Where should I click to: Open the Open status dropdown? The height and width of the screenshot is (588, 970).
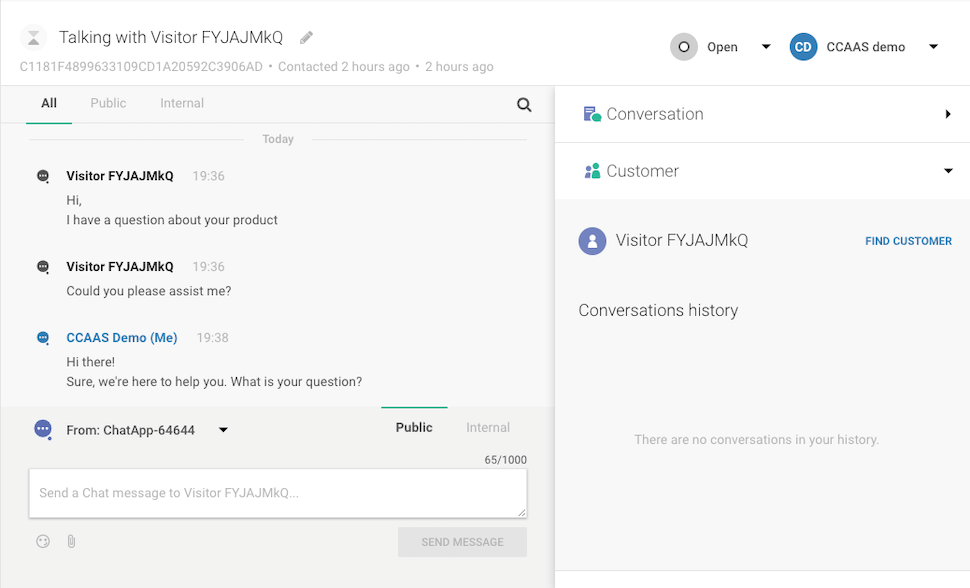765,47
